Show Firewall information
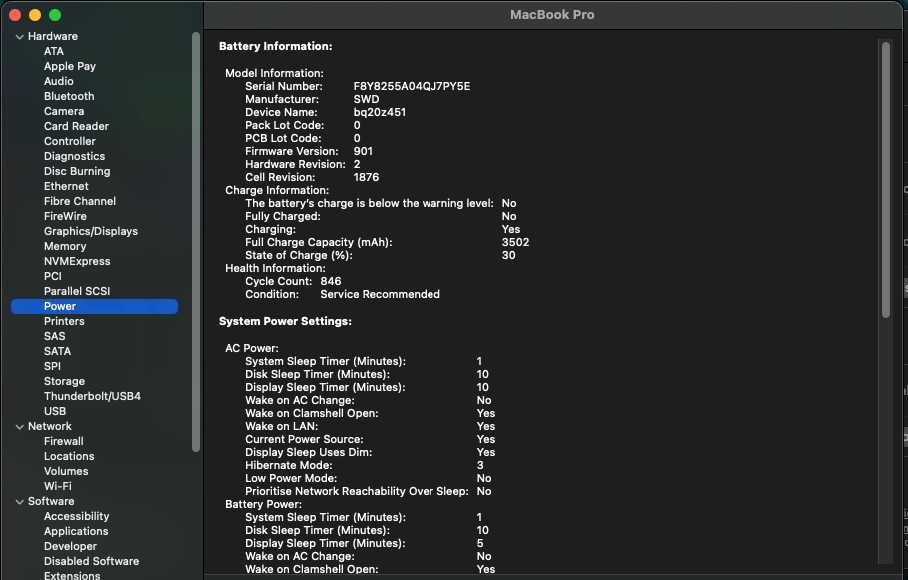Image resolution: width=908 pixels, height=580 pixels. coord(64,441)
